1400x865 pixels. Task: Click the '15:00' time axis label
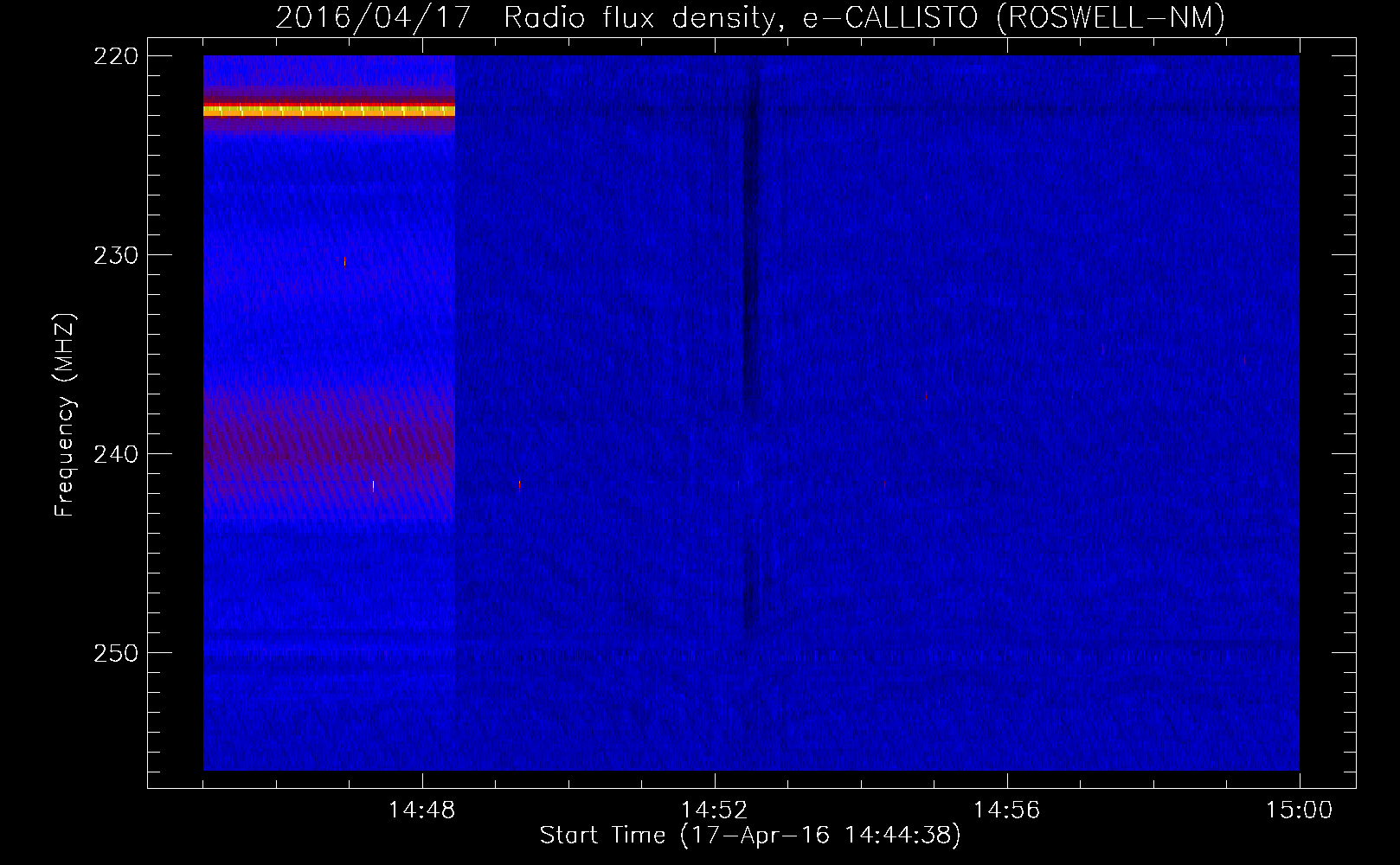tap(1299, 811)
